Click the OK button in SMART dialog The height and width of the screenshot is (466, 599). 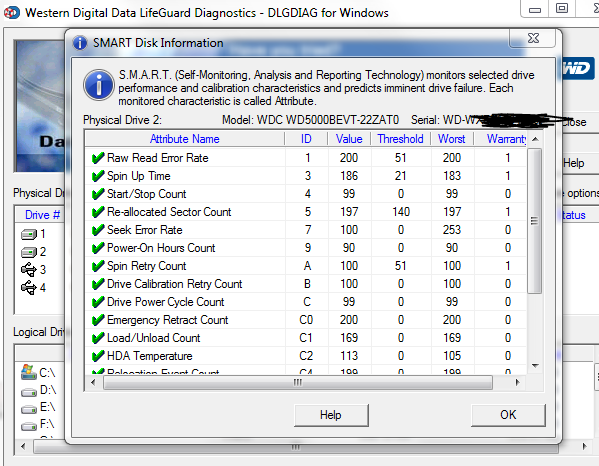tap(508, 415)
